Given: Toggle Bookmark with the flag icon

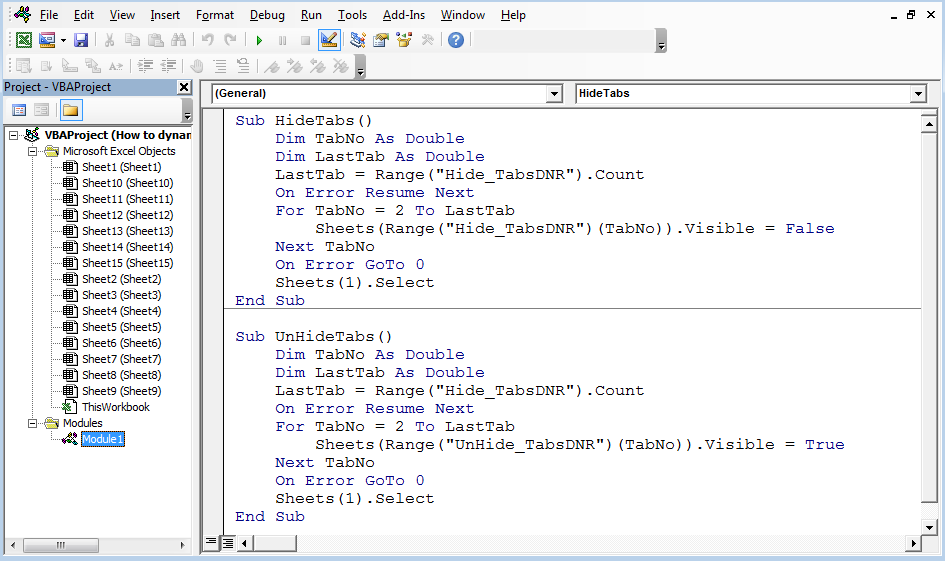Looking at the screenshot, I should coord(272,66).
